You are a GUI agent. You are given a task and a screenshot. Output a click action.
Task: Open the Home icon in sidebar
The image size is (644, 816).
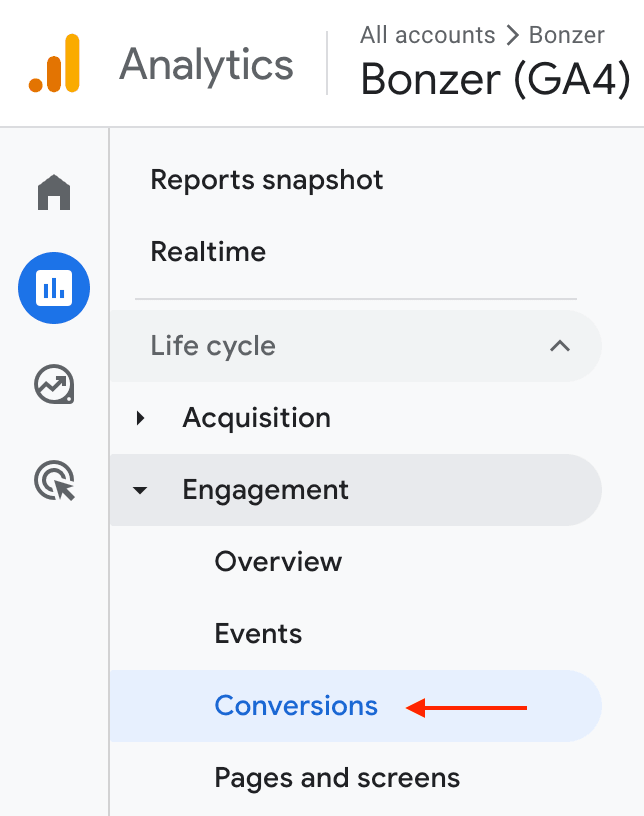(54, 192)
